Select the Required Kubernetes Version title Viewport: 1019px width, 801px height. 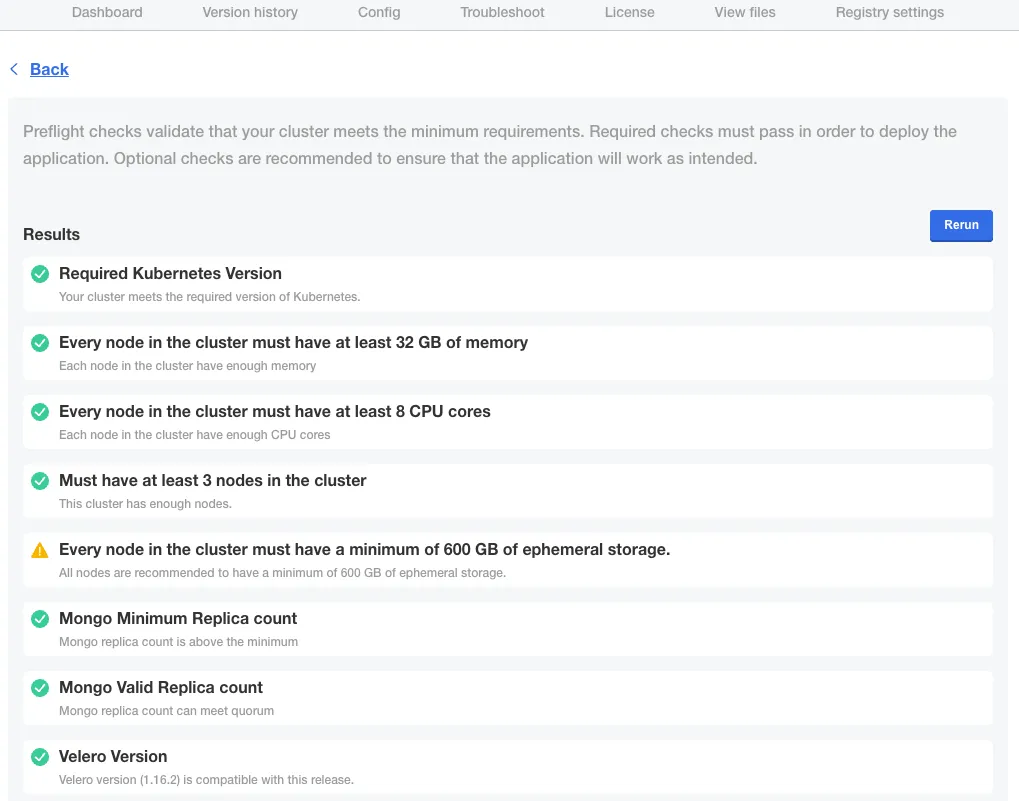(x=170, y=273)
